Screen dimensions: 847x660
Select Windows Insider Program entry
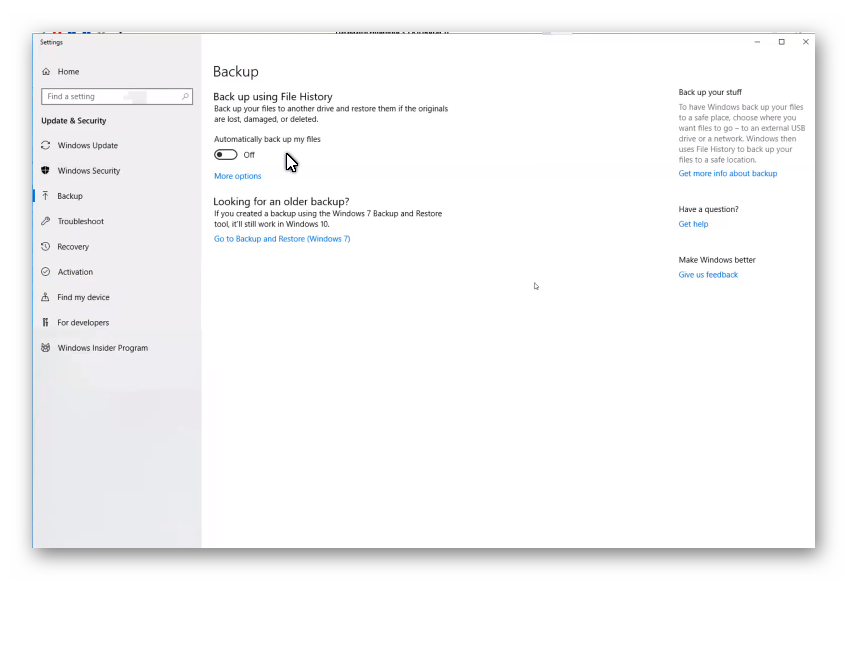coord(103,348)
